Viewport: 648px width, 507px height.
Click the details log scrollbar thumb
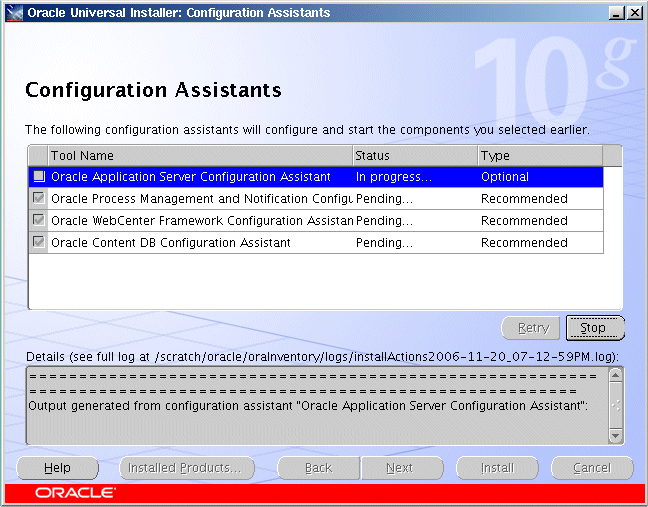pos(615,405)
